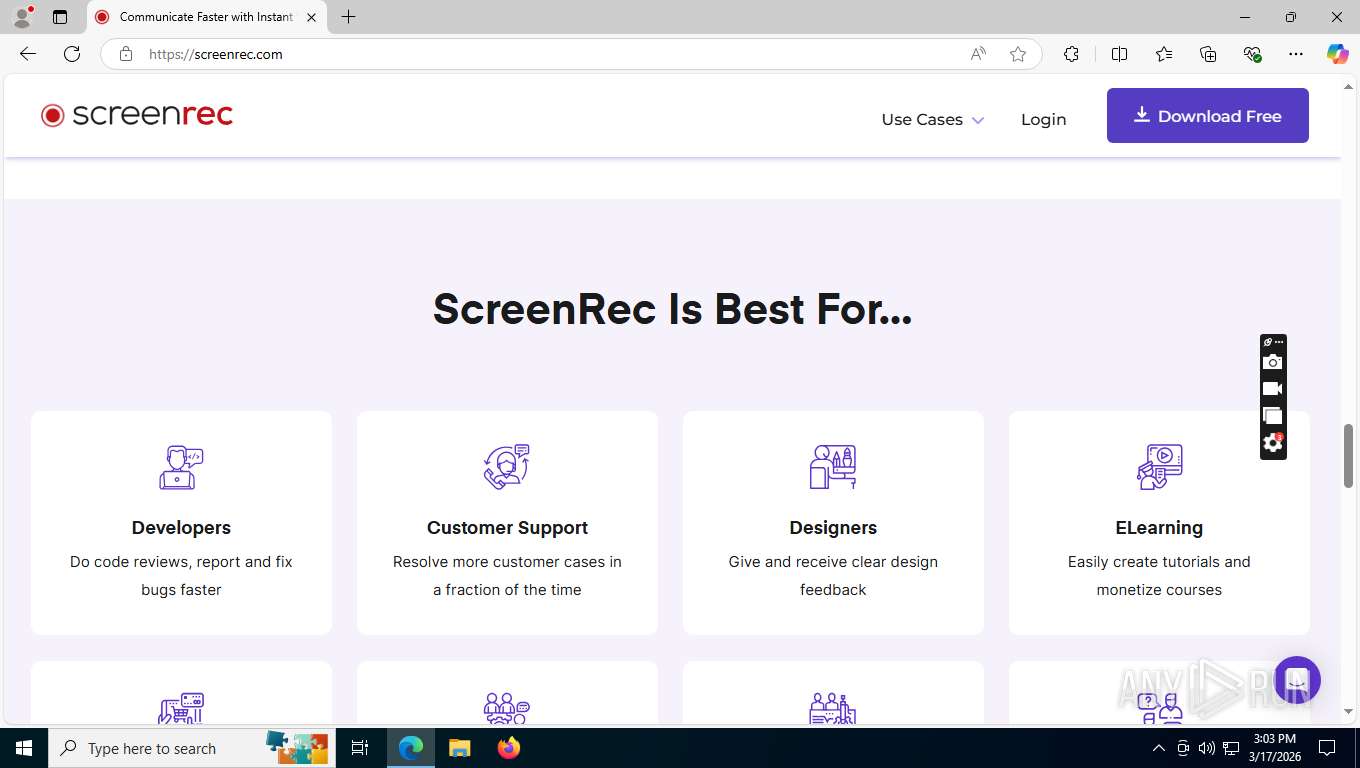Viewport: 1360px width, 768px height.
Task: Click 'Give and receive clear design' text
Action: 833,562
